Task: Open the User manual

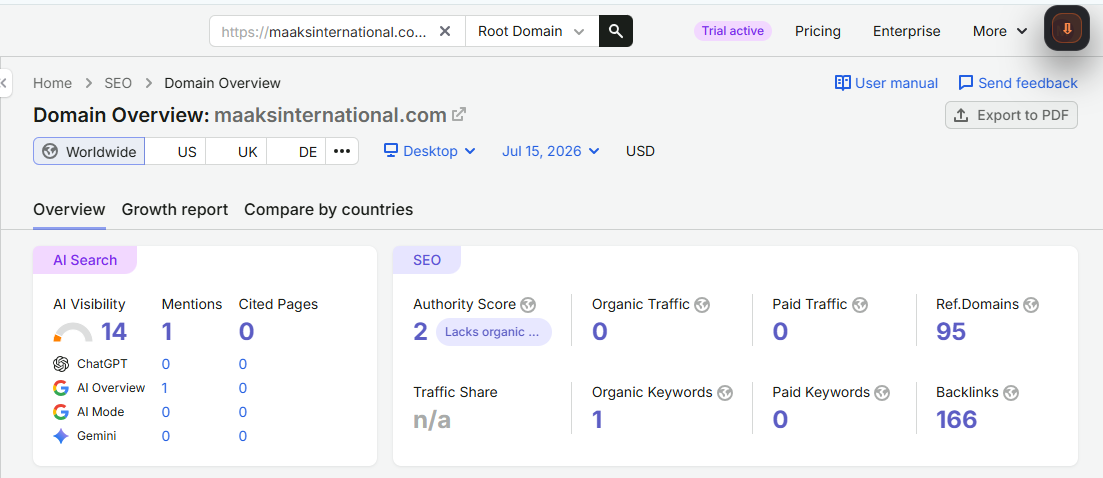Action: pos(886,83)
